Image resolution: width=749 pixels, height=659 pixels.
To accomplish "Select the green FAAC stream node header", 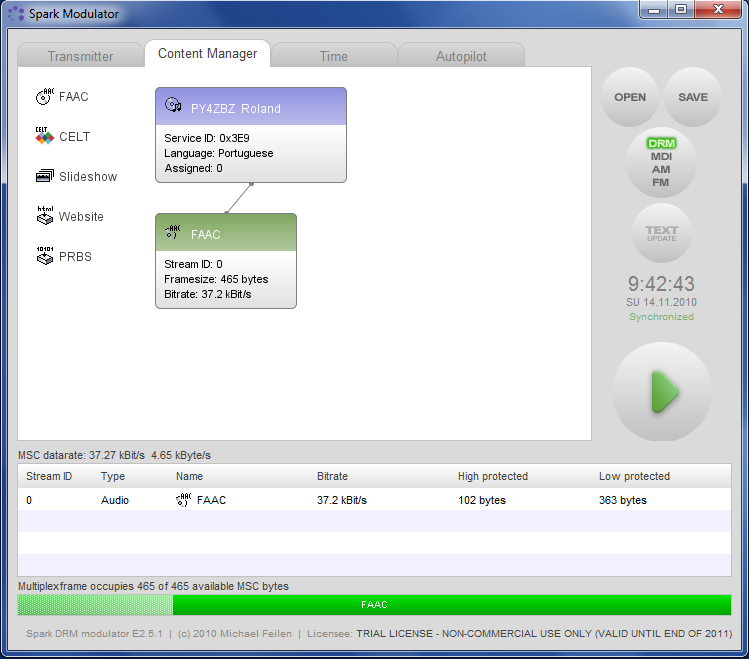I will tap(226, 233).
